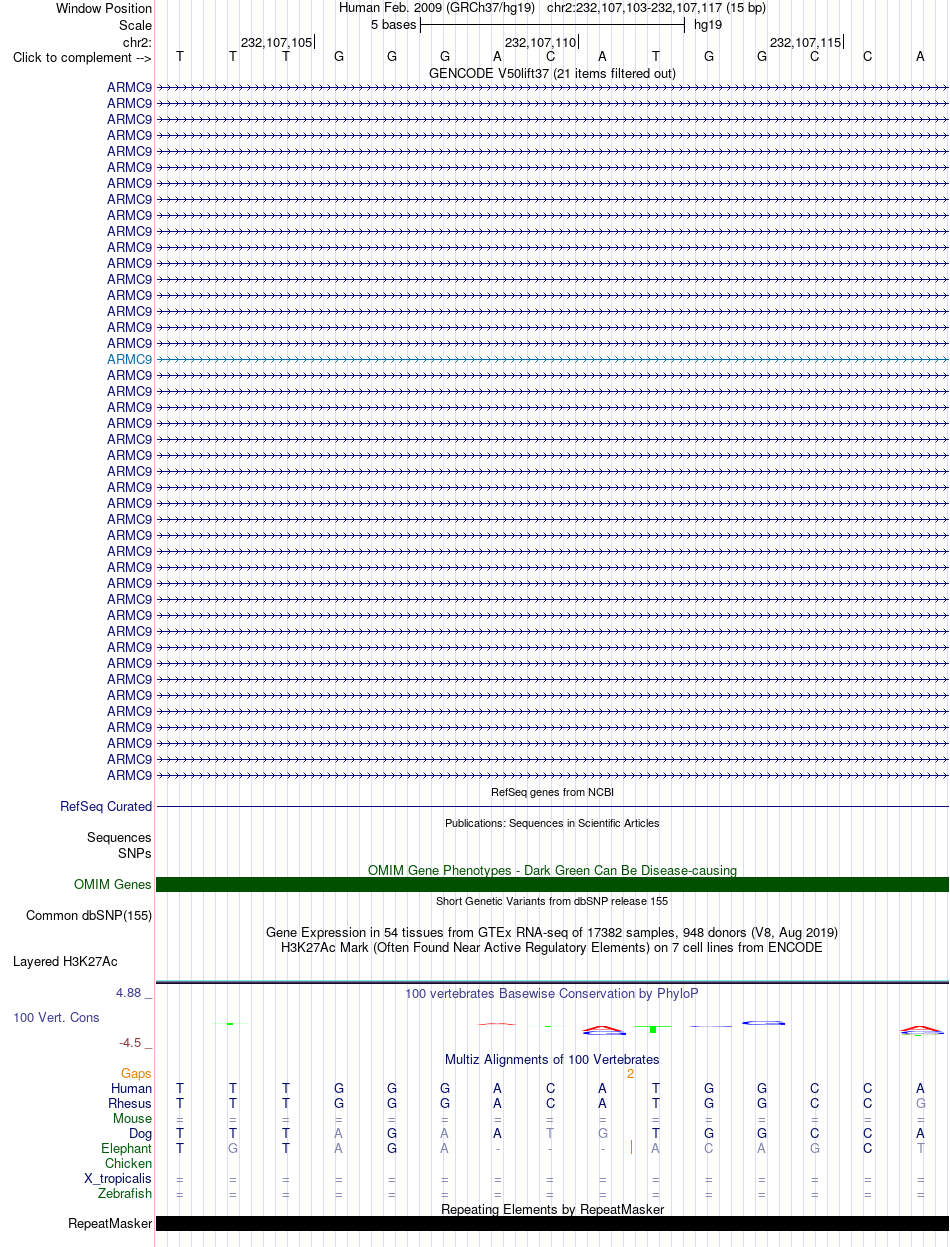Select the Window Position label
This screenshot has width=950, height=1247.
click(104, 8)
